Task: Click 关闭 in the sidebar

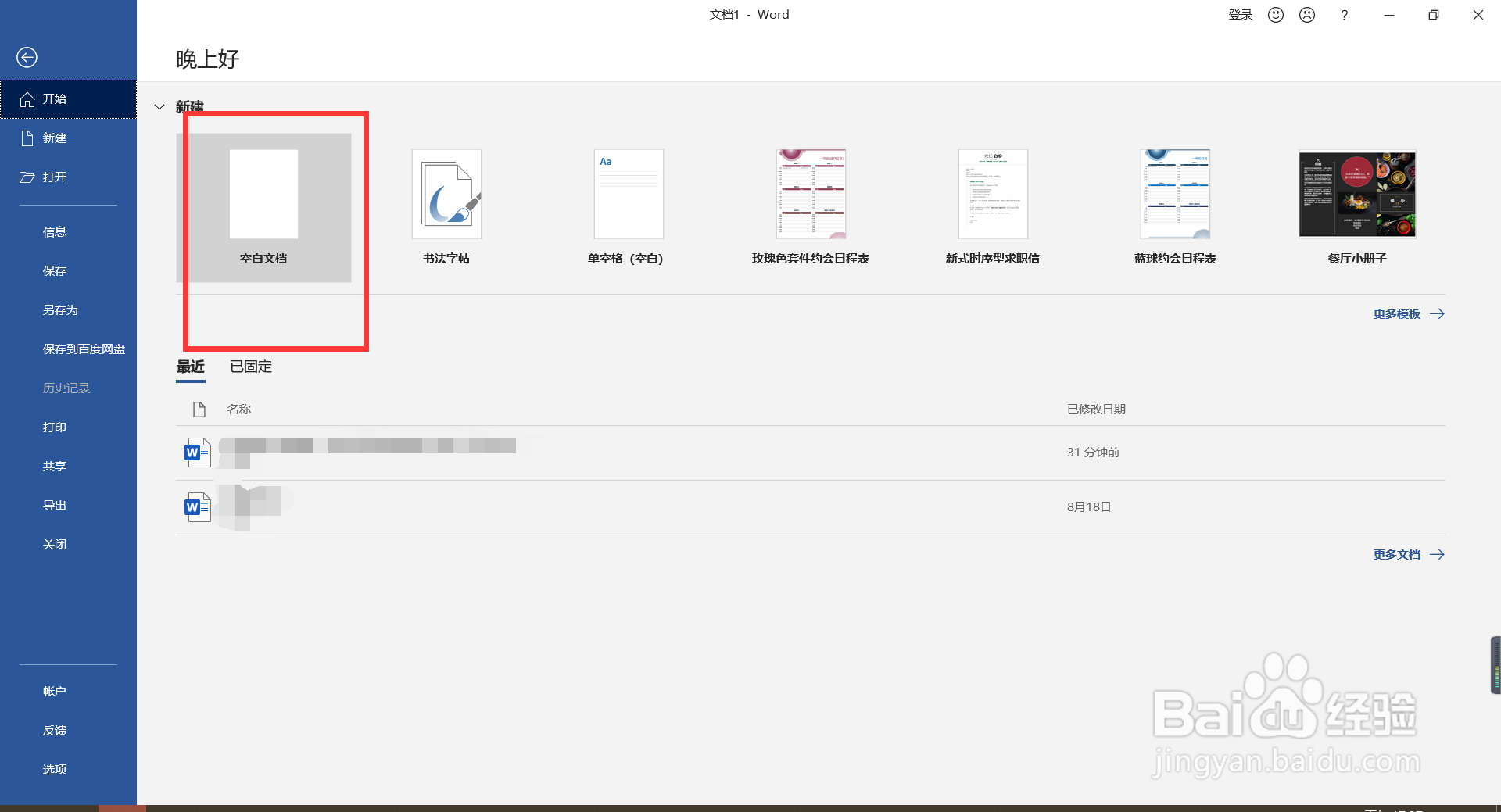Action: 68,545
